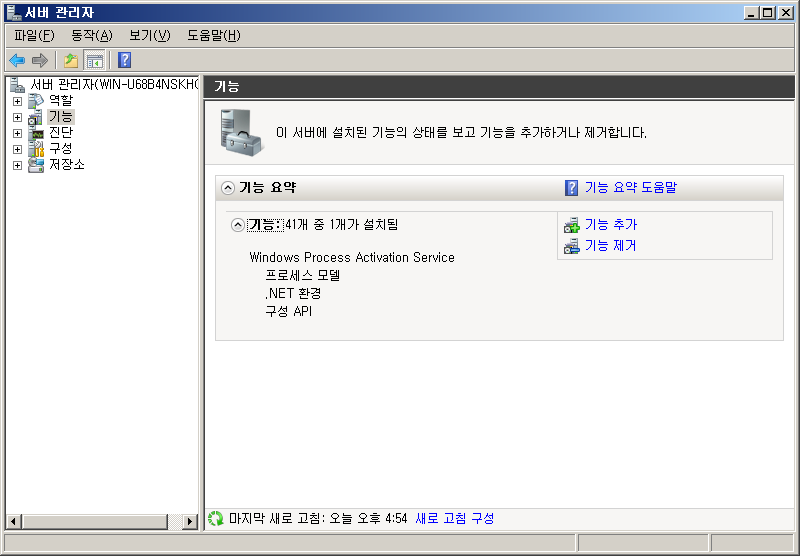
Task: Expand the 역할 (Roles) tree node
Action: pyautogui.click(x=17, y=101)
